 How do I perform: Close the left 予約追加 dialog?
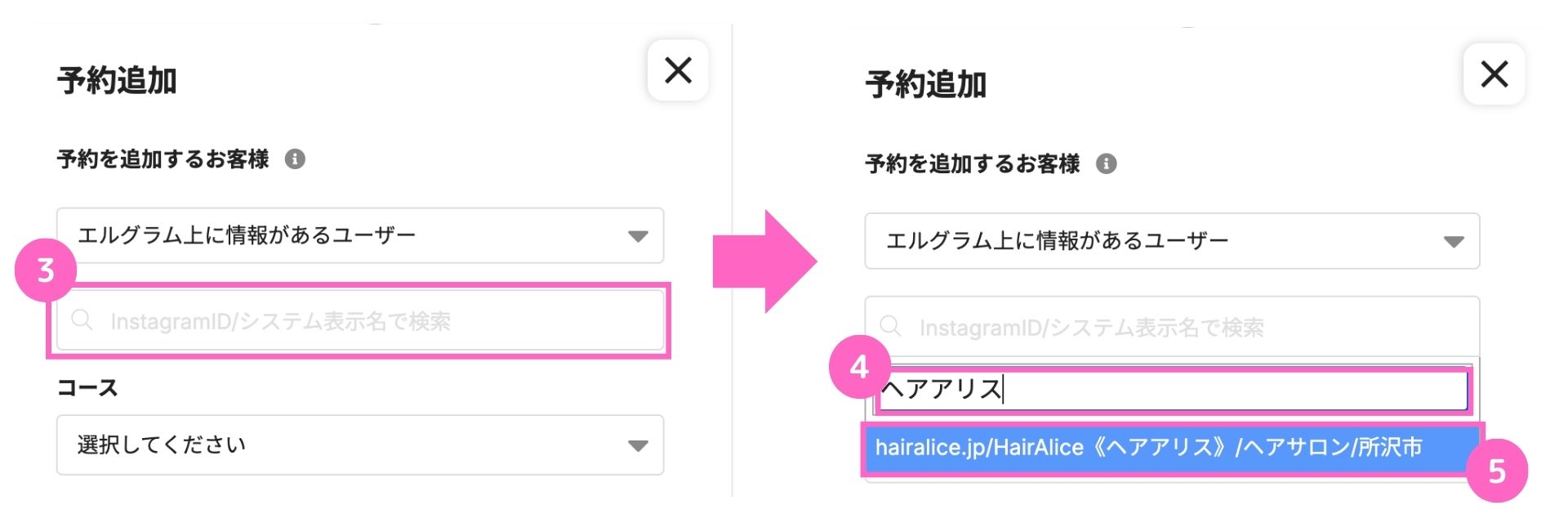click(x=678, y=71)
